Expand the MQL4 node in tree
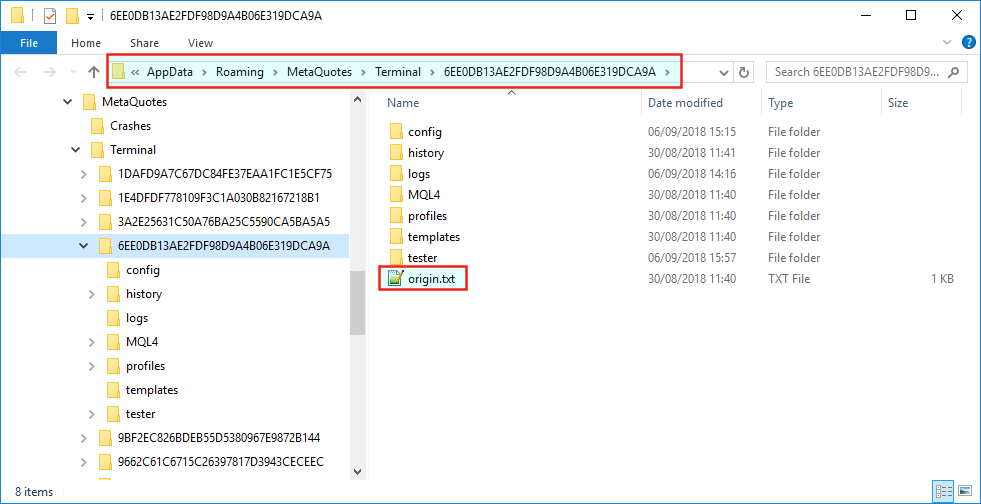Screen dimensions: 981x504 [92, 342]
